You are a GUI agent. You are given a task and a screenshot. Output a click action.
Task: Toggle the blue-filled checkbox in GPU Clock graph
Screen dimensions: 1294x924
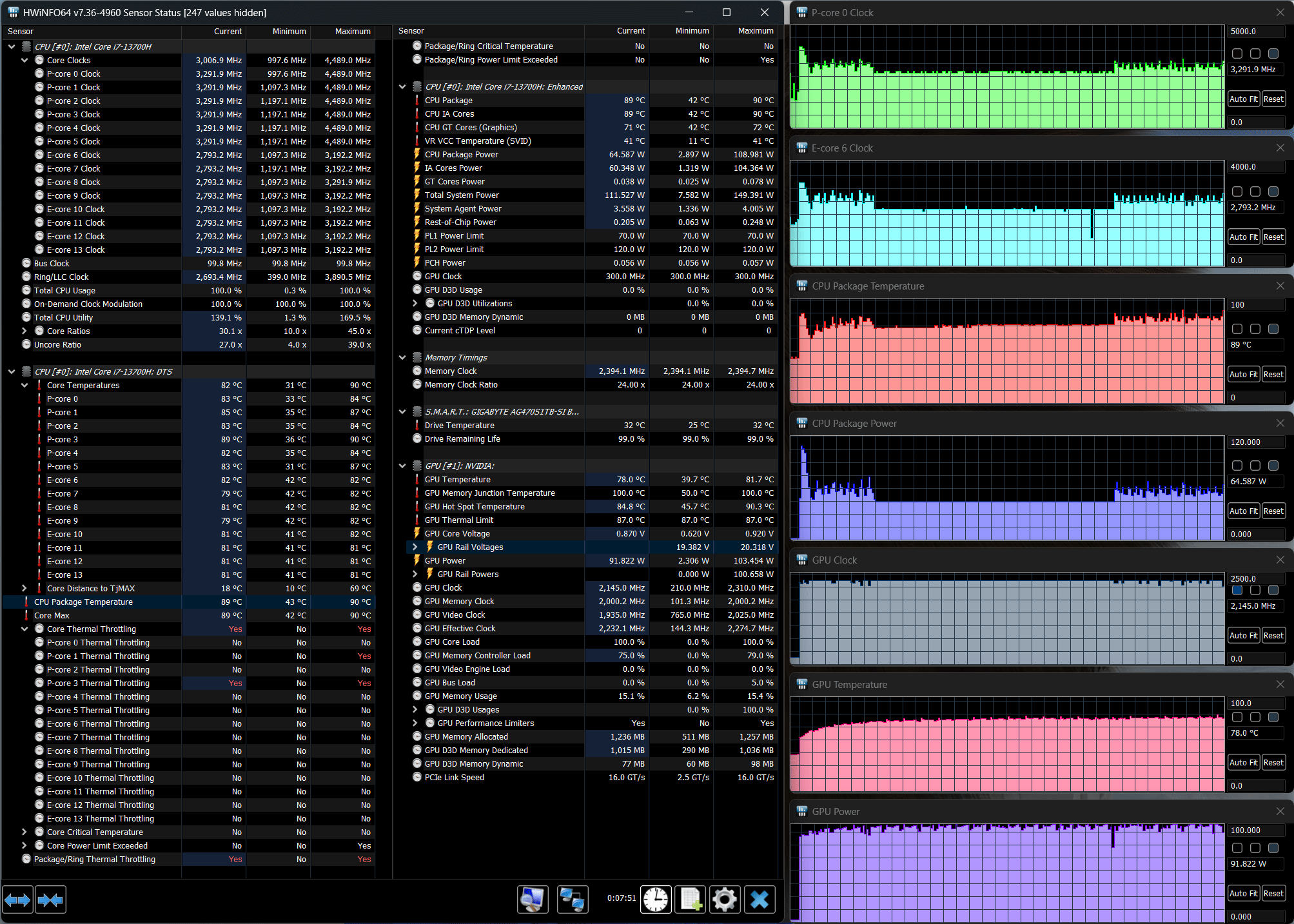[x=1237, y=590]
